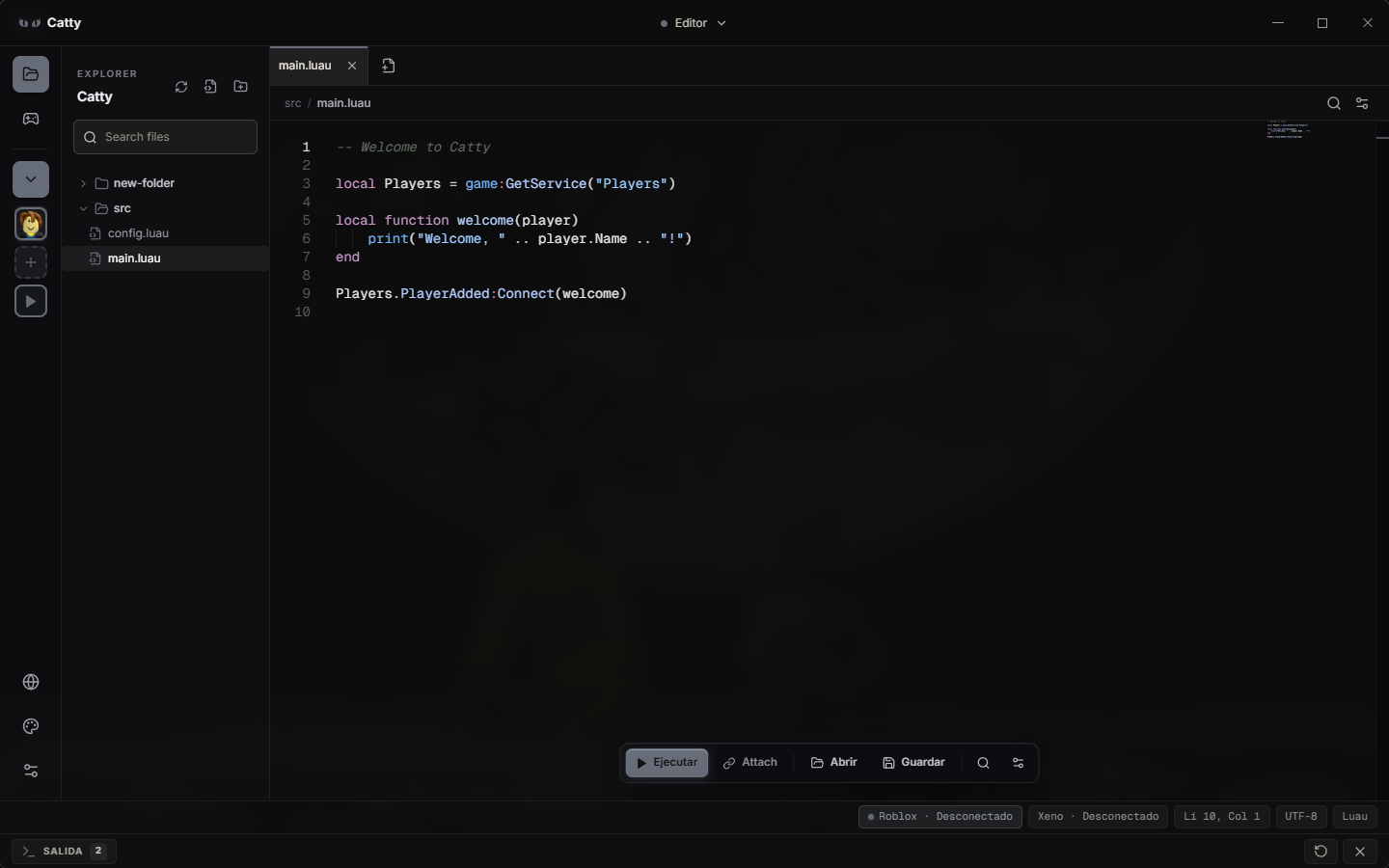Close the main.luau tab

pos(352,66)
